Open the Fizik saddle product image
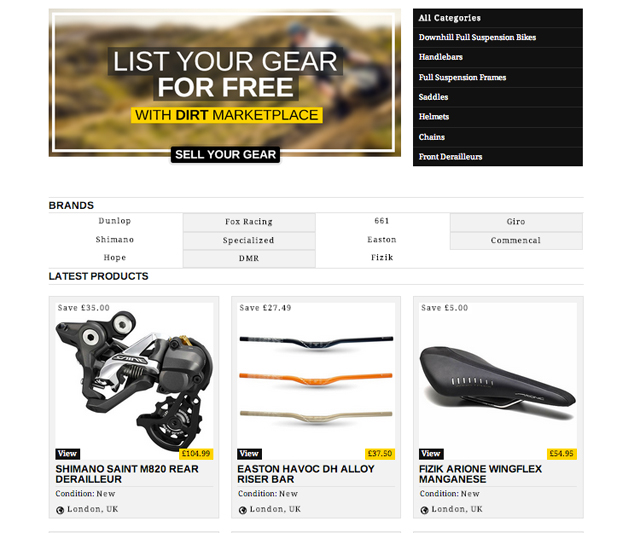This screenshot has height=533, width=640. (498, 380)
